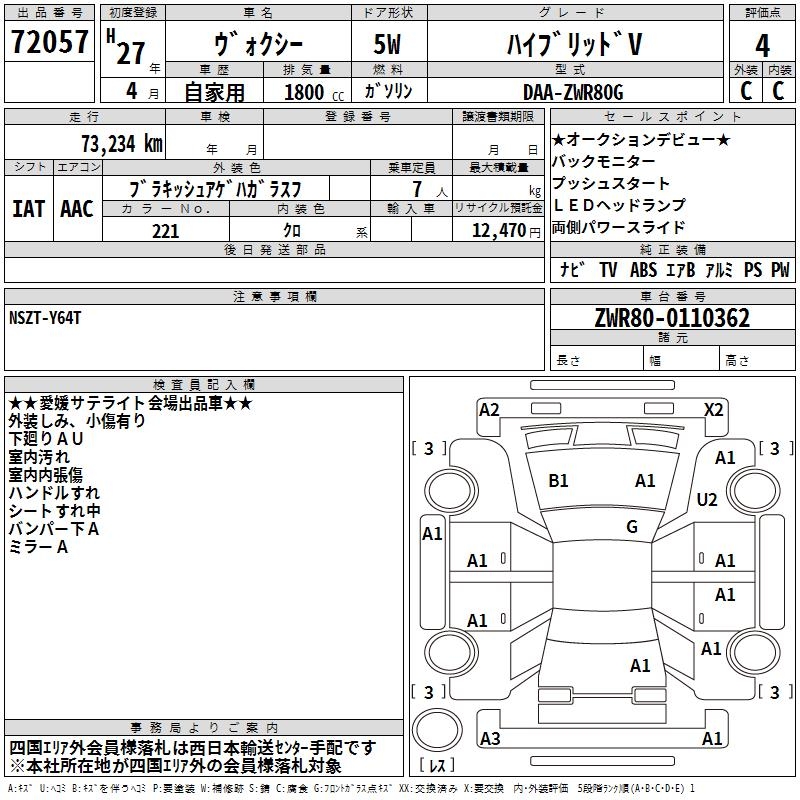Click the NSZT-Y64T note text

click(x=48, y=318)
